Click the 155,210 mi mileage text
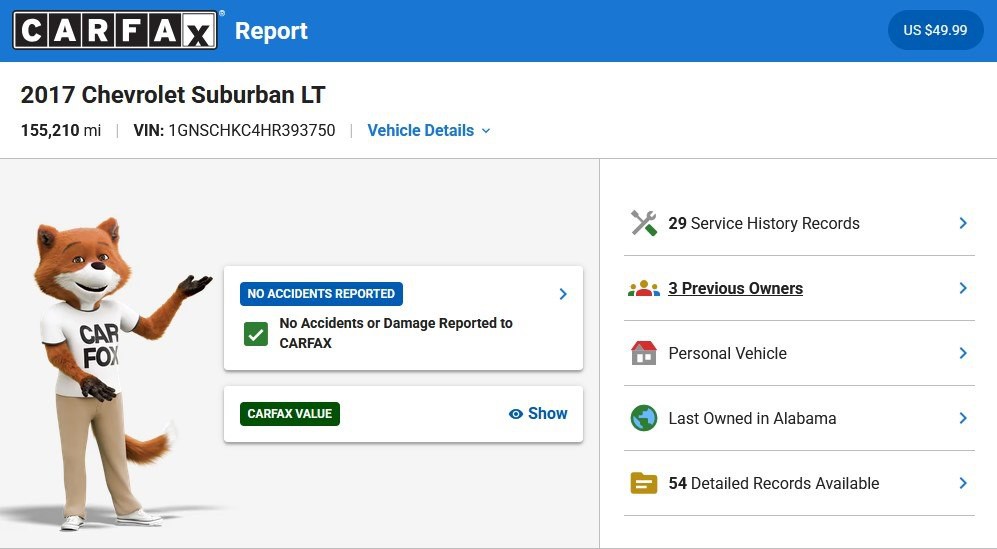997x549 pixels. coord(60,130)
